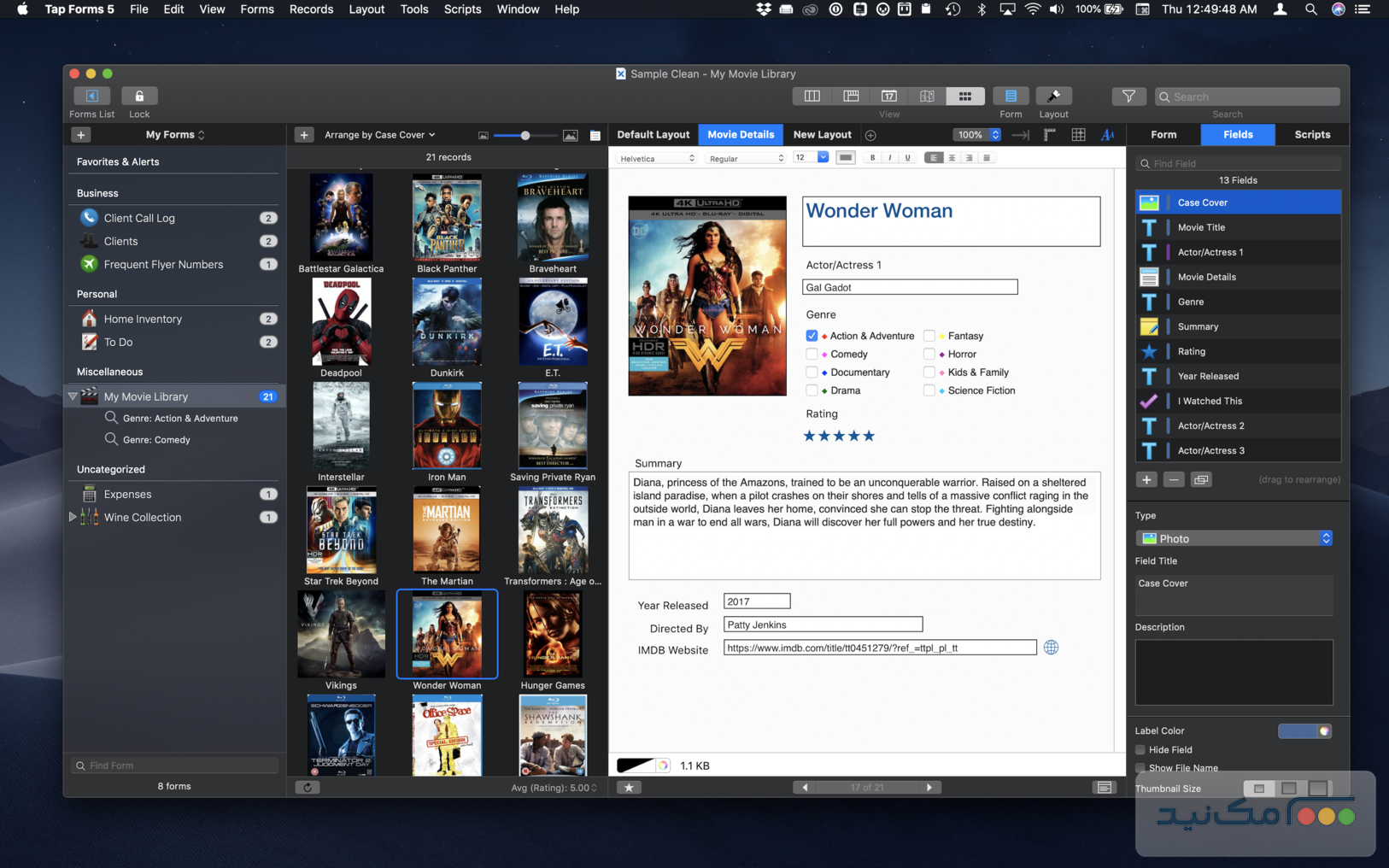Viewport: 1389px width, 868px height.
Task: Enable the Comedy genre checkbox
Action: coord(812,354)
